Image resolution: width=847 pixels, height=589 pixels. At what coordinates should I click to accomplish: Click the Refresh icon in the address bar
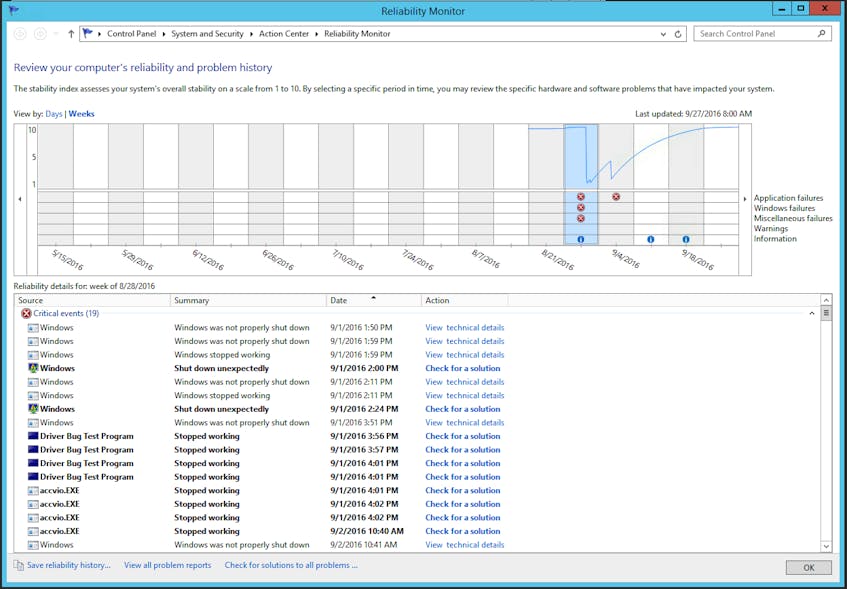pos(679,33)
